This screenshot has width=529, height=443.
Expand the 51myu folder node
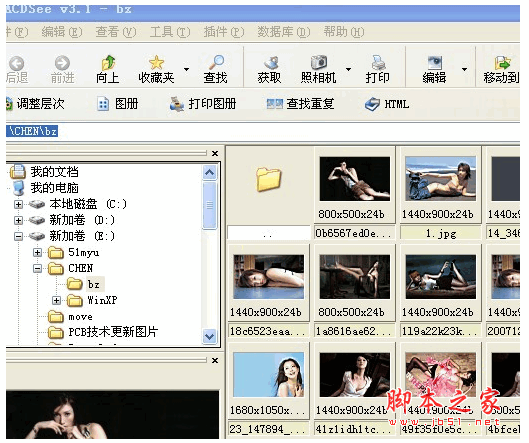(37, 252)
